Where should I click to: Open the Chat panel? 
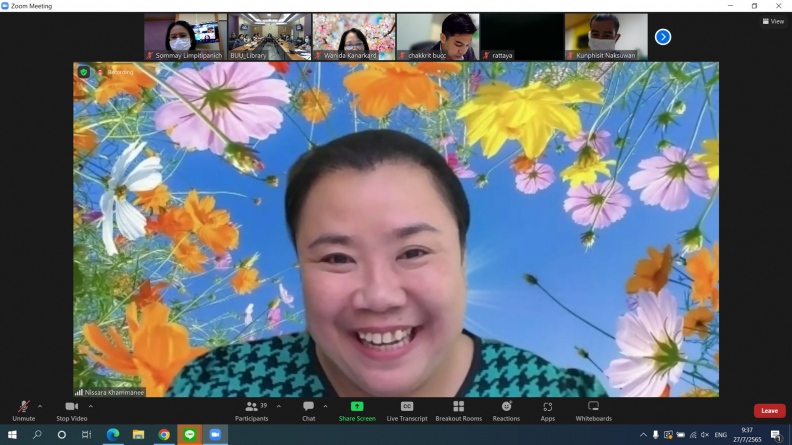tap(308, 409)
